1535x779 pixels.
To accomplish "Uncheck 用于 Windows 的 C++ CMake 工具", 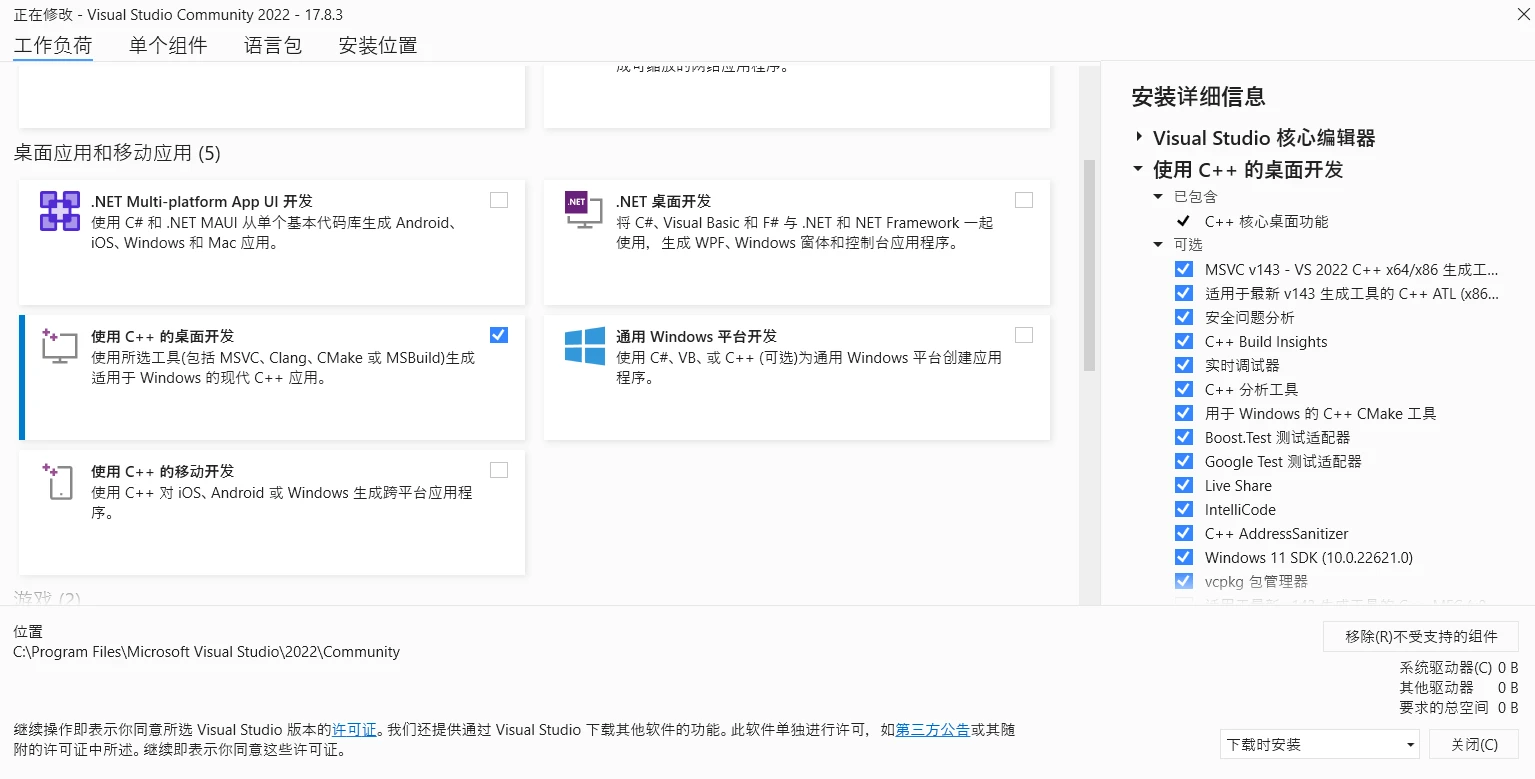I will click(1184, 413).
